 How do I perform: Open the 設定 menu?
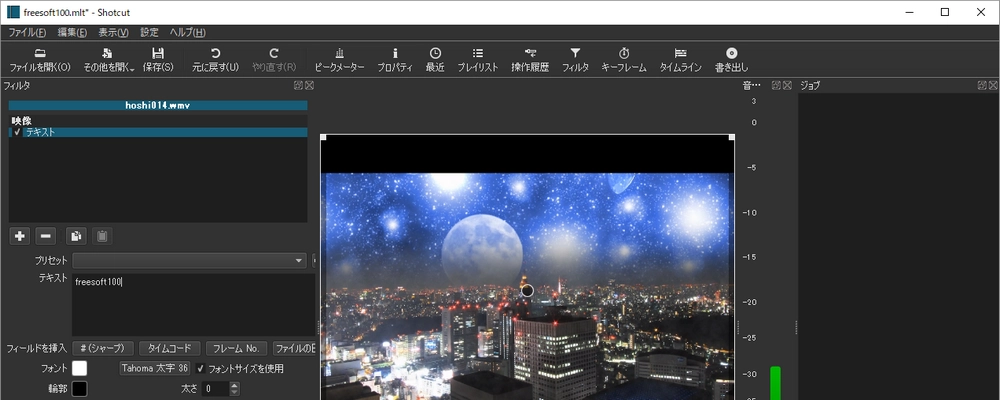coord(149,32)
